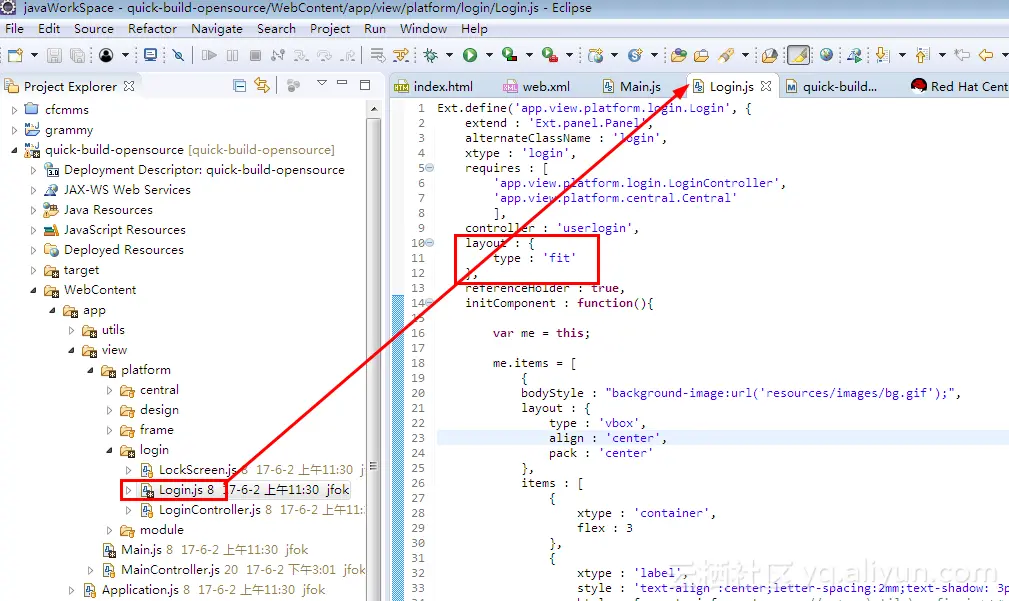The image size is (1009, 601).
Task: Toggle Use Step Filters icon
Action: 402,55
